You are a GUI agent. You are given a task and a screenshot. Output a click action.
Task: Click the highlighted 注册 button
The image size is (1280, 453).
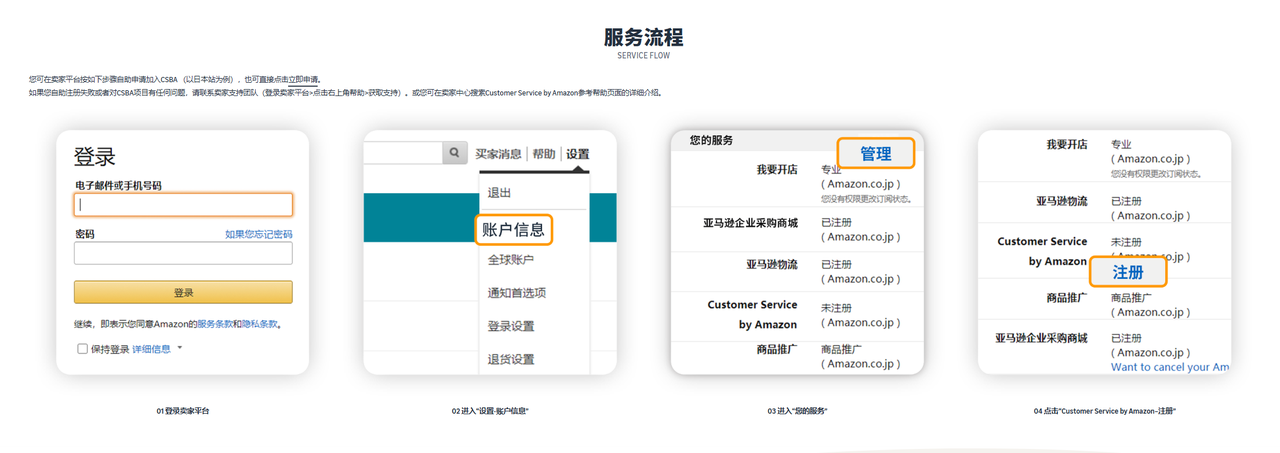[1127, 272]
